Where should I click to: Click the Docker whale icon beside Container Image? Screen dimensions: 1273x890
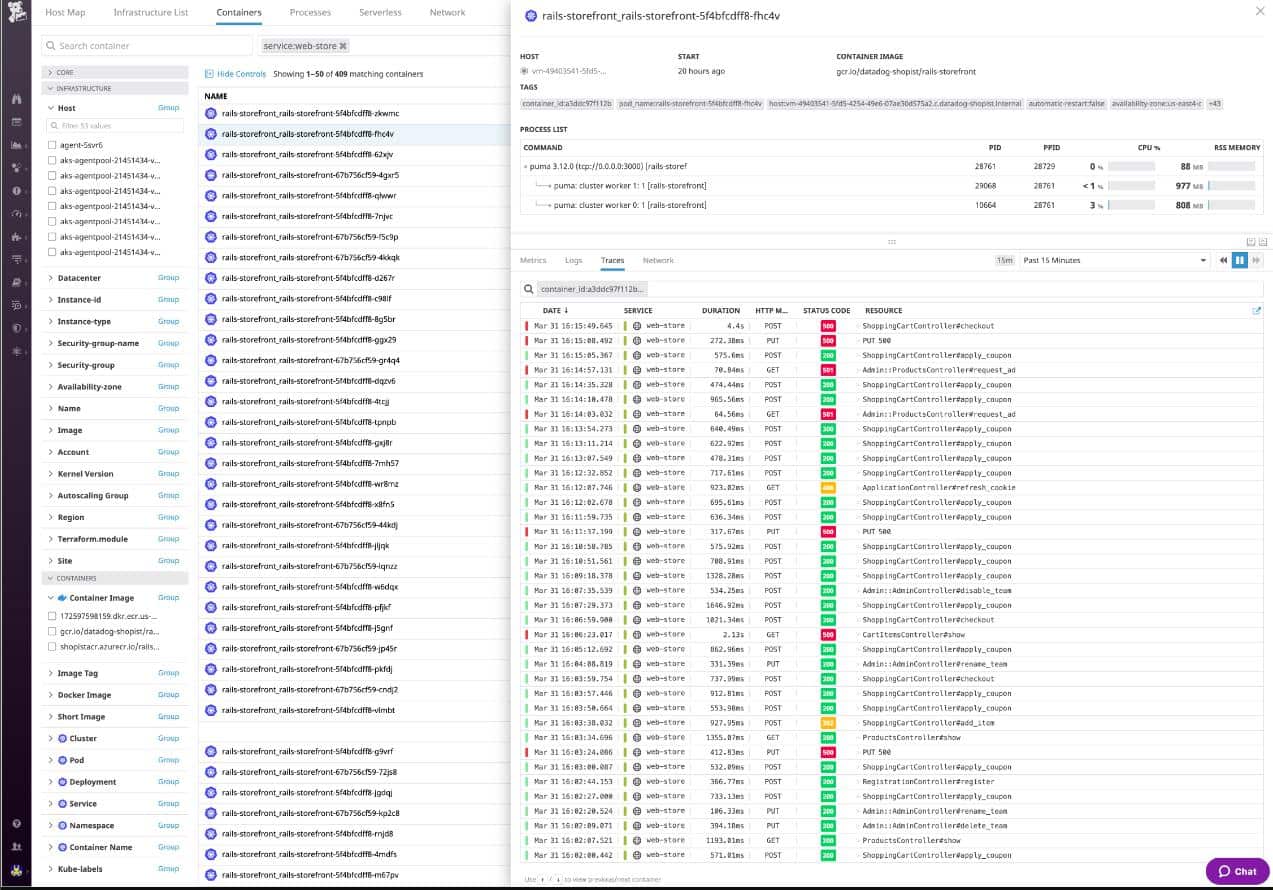tap(63, 598)
